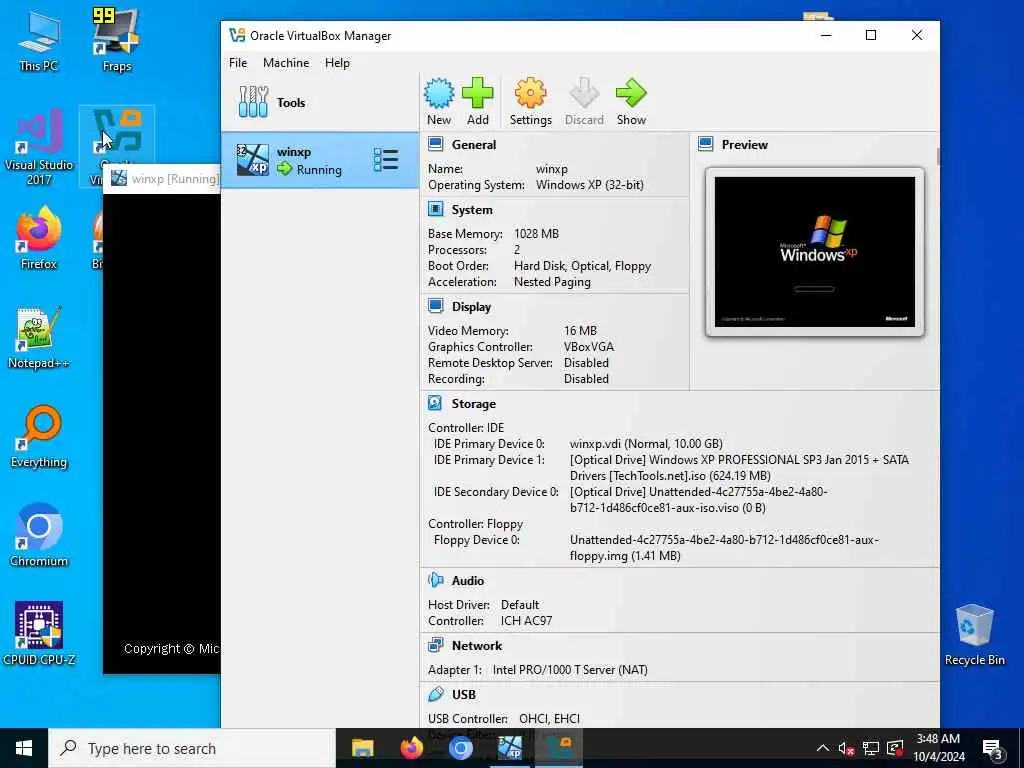Click the Hard Disk, Optical, Floppy boot order
Image resolution: width=1024 pixels, height=768 pixels.
coord(582,266)
